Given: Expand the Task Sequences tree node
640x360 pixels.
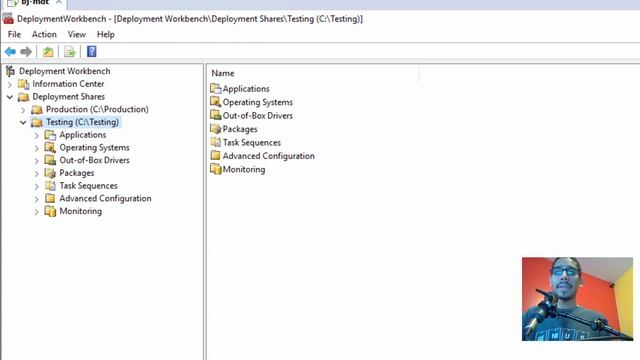Looking at the screenshot, I should pos(37,186).
